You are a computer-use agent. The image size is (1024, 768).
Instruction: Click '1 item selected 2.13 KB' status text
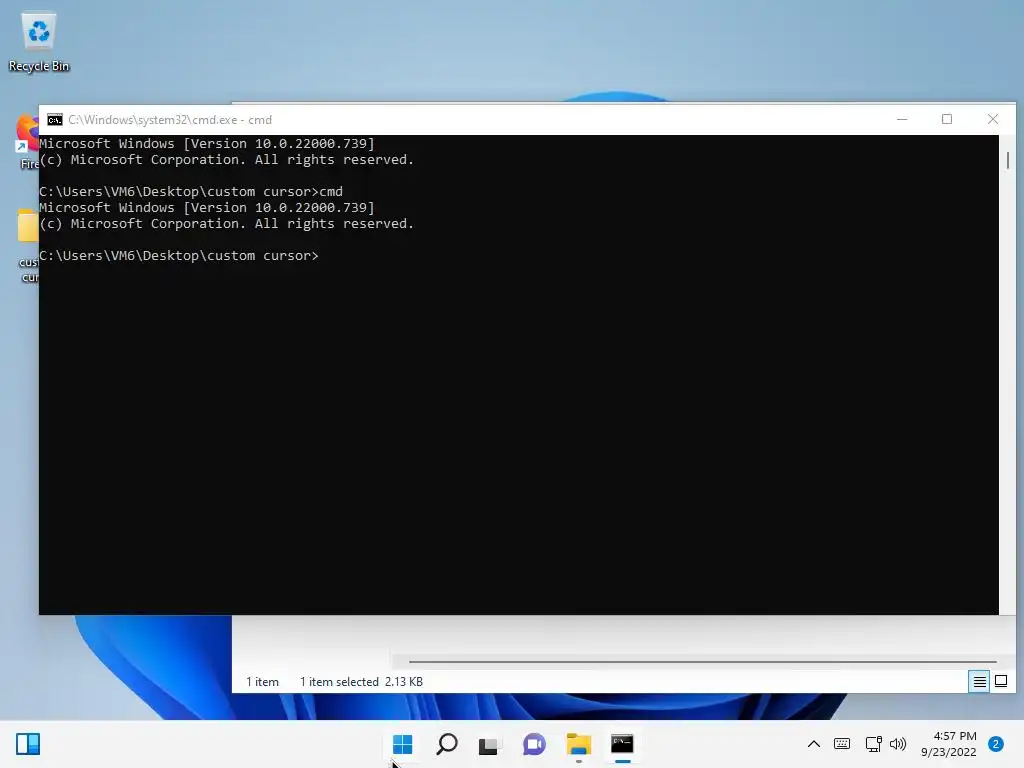[361, 682]
